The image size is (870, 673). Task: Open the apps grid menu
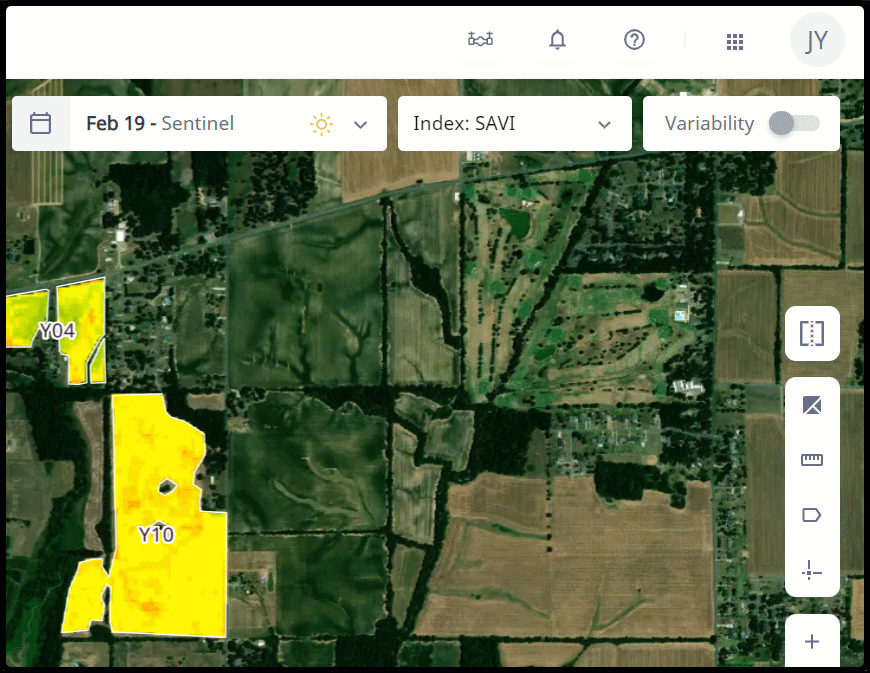[735, 41]
